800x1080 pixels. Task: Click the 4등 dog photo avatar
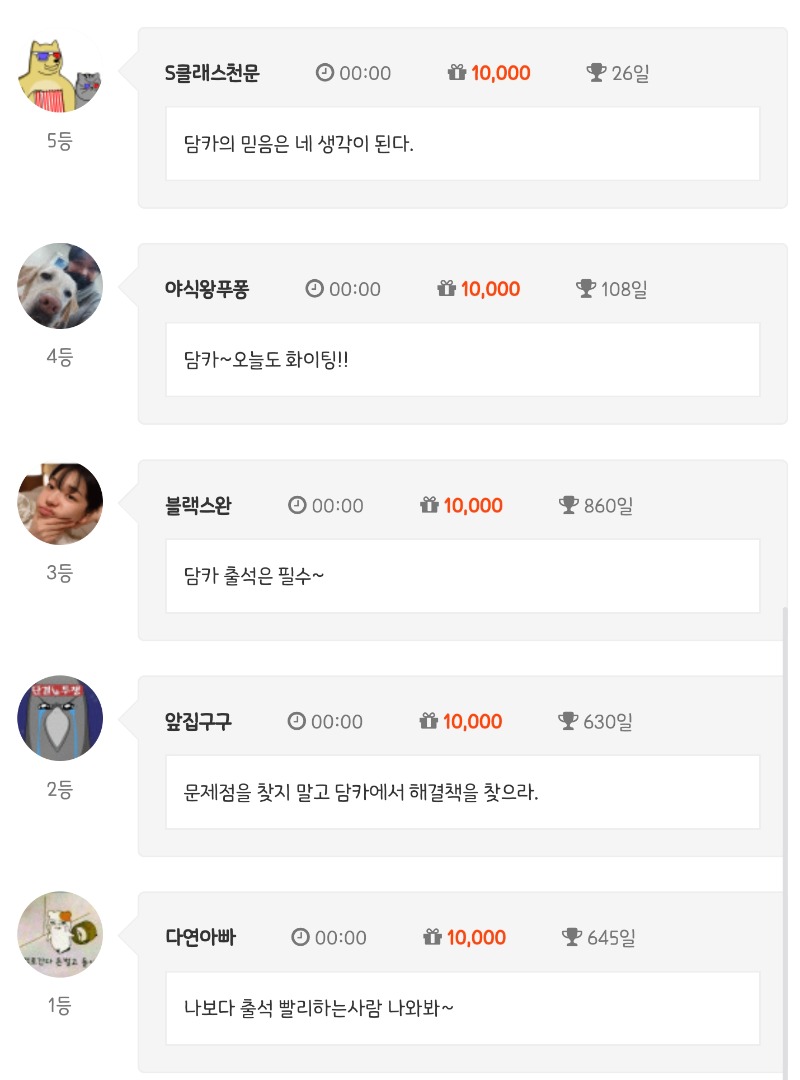[x=60, y=286]
